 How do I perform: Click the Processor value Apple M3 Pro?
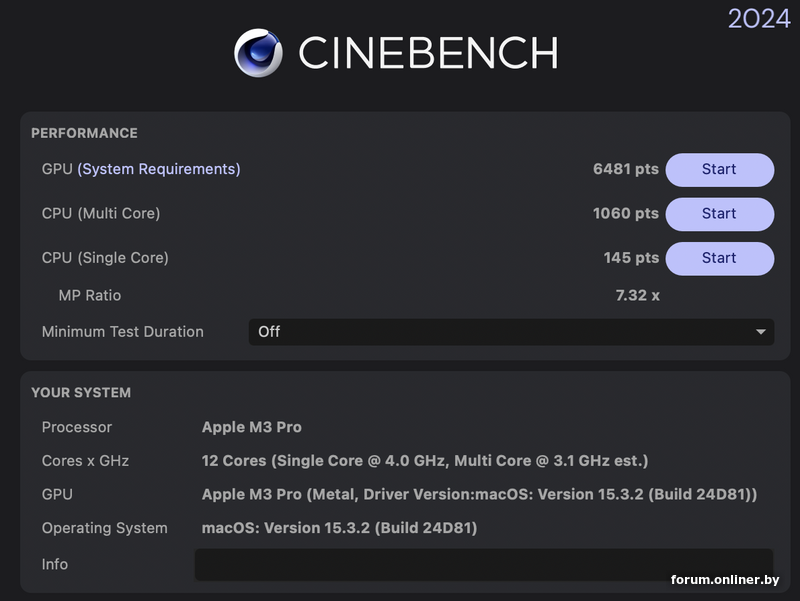[251, 428]
